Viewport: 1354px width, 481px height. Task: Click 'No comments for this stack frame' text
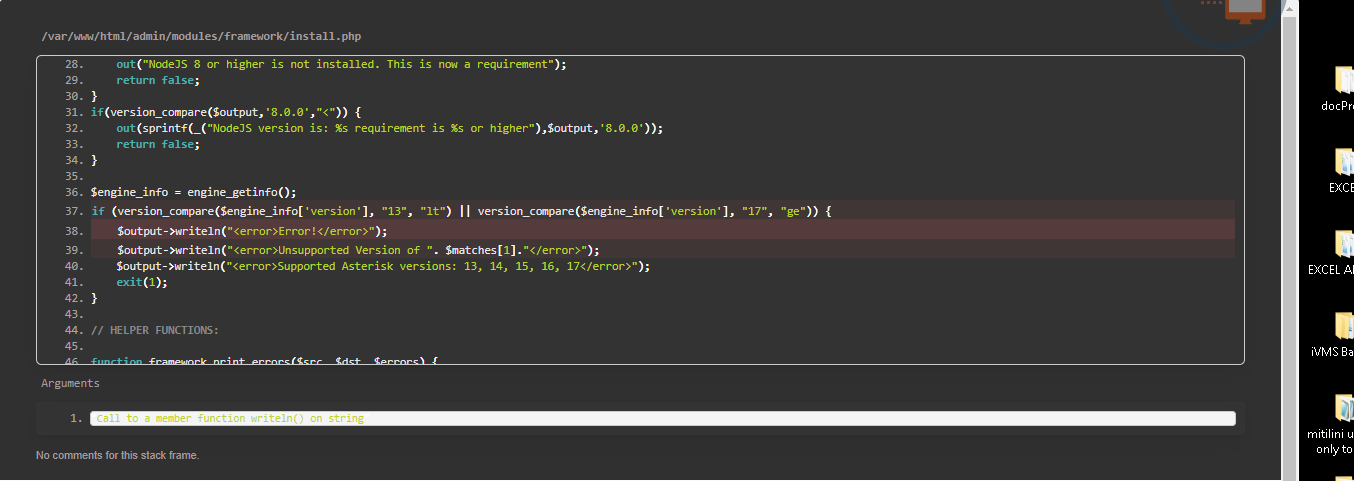117,455
